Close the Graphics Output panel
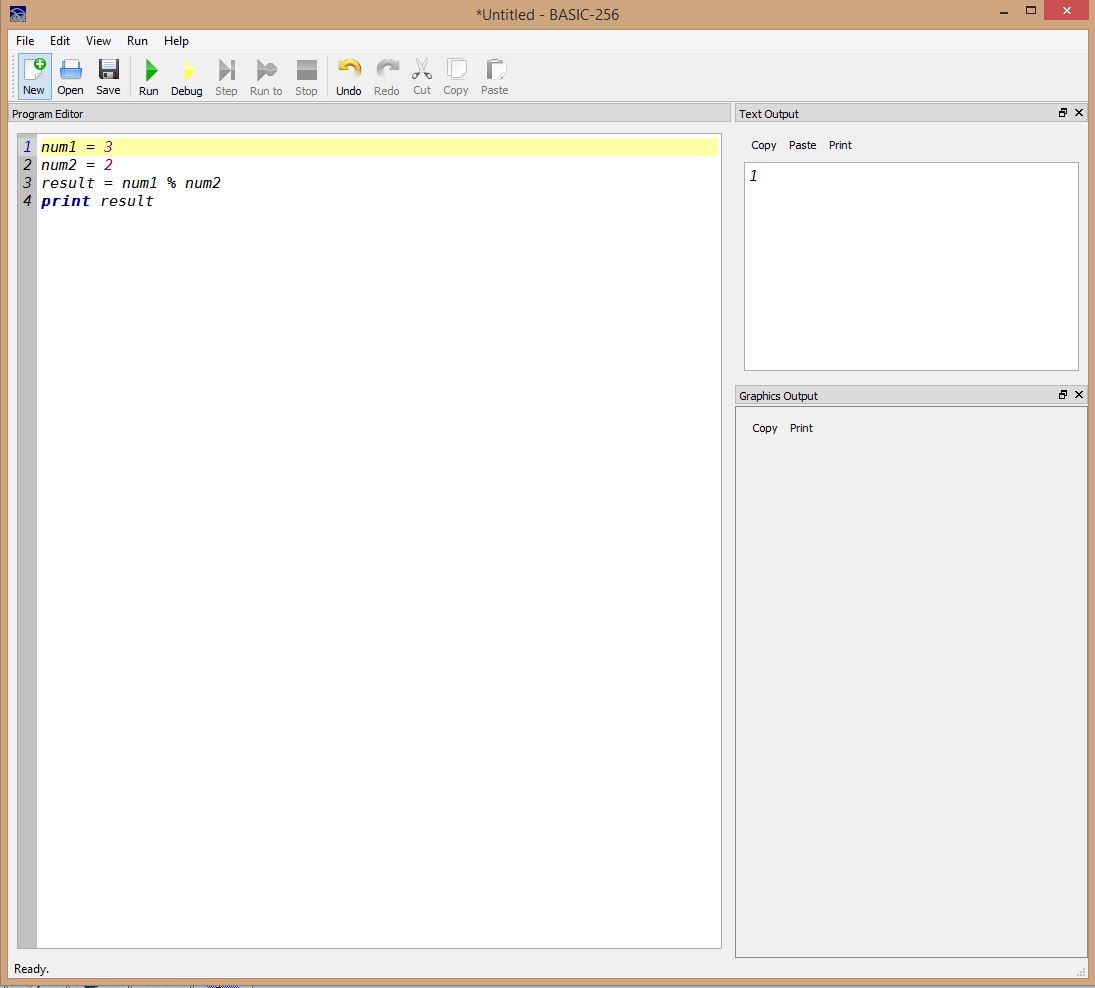 point(1079,395)
